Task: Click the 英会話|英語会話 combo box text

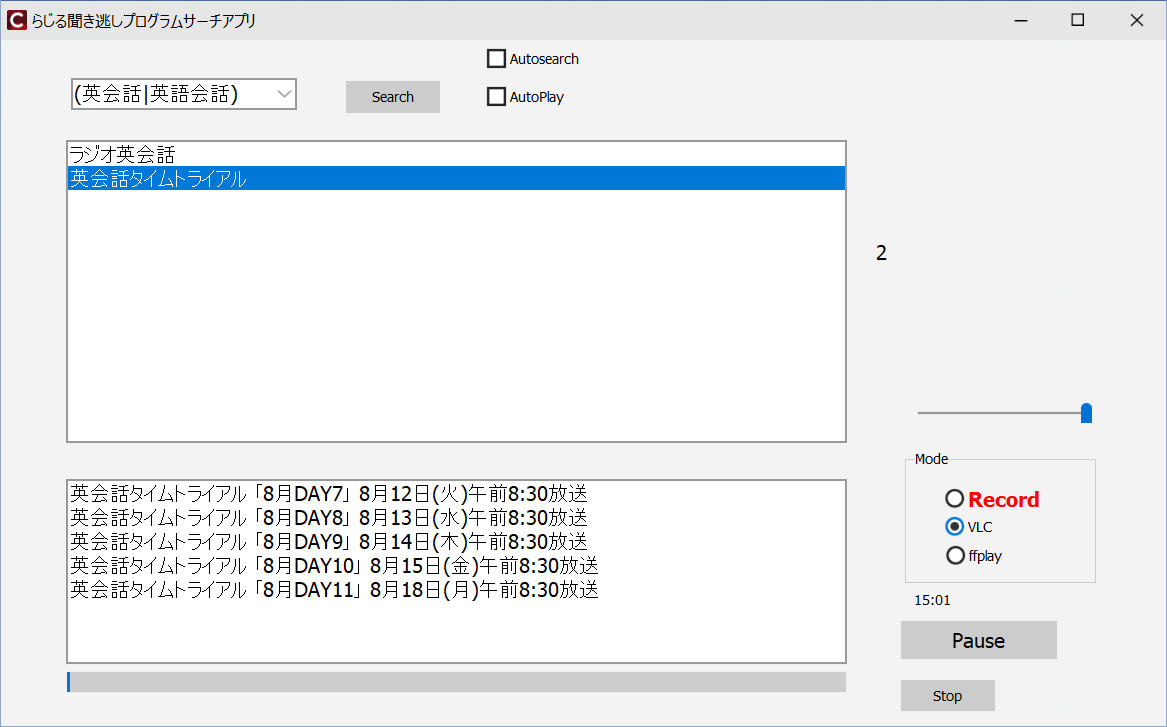Action: pos(160,94)
